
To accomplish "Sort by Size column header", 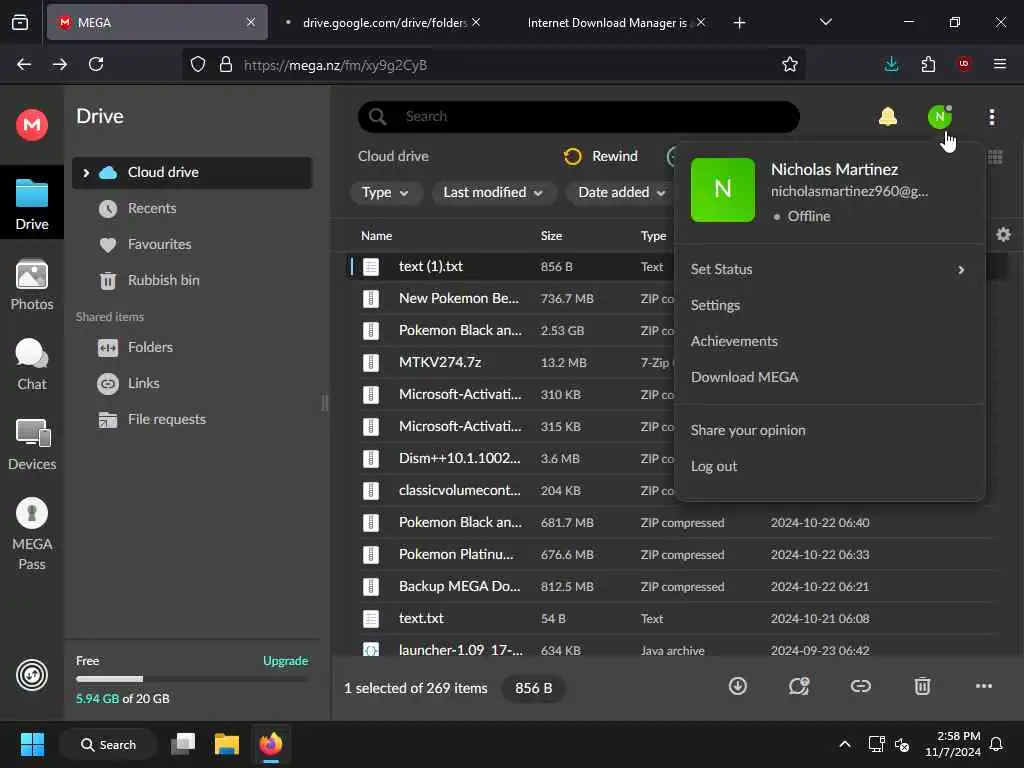I will pos(551,236).
